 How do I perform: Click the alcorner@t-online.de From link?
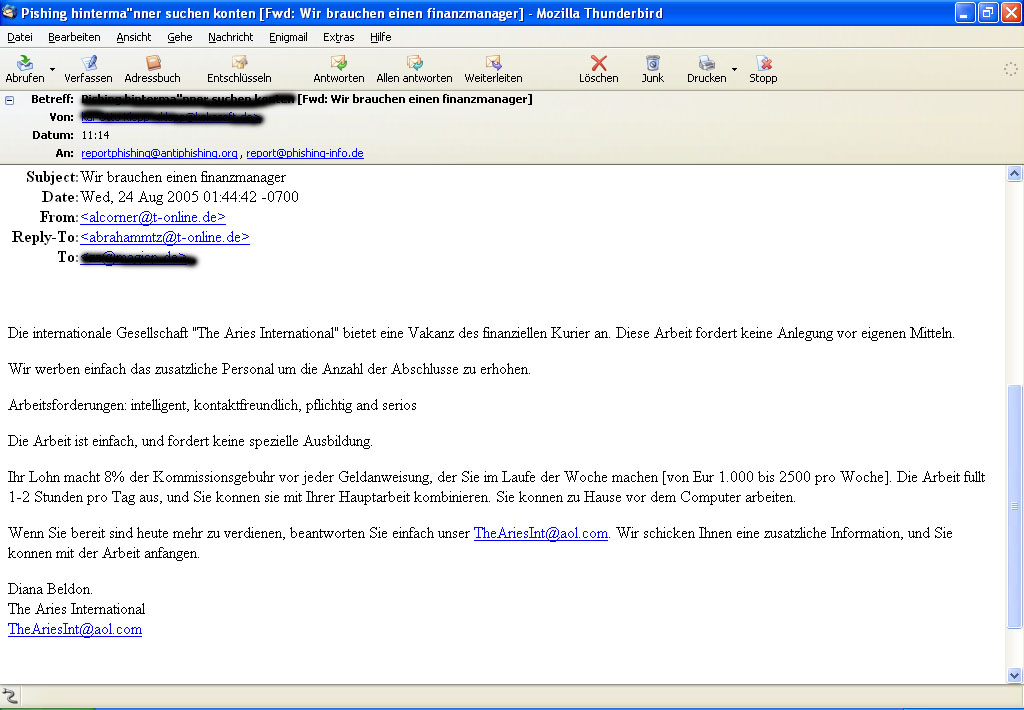(153, 217)
